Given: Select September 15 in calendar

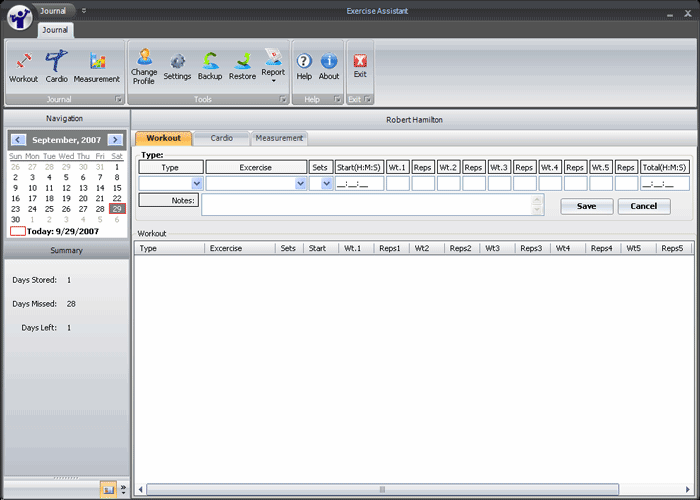Looking at the screenshot, I should [x=117, y=188].
